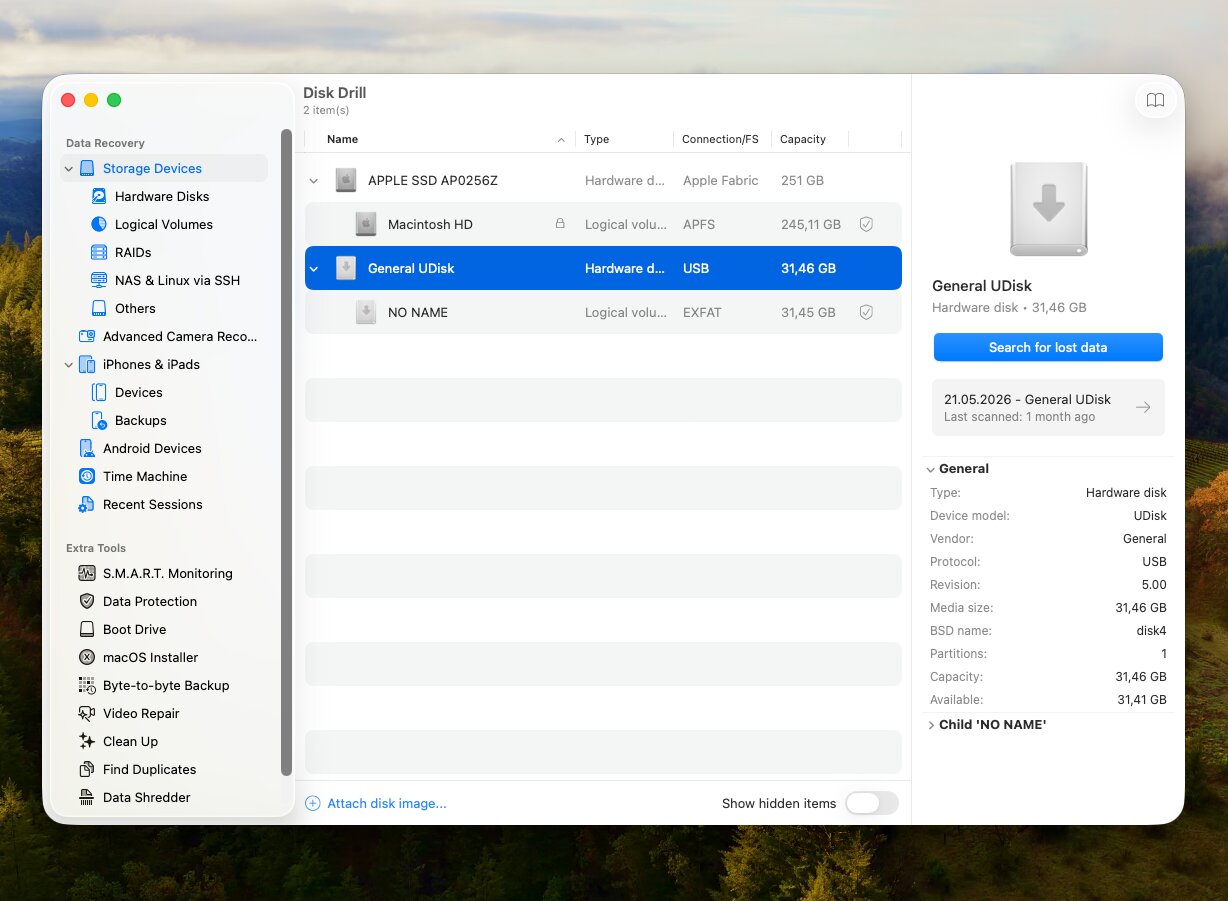This screenshot has width=1228, height=901.
Task: Collapse the APPLE SSD AP0256Z row
Action: [x=314, y=181]
